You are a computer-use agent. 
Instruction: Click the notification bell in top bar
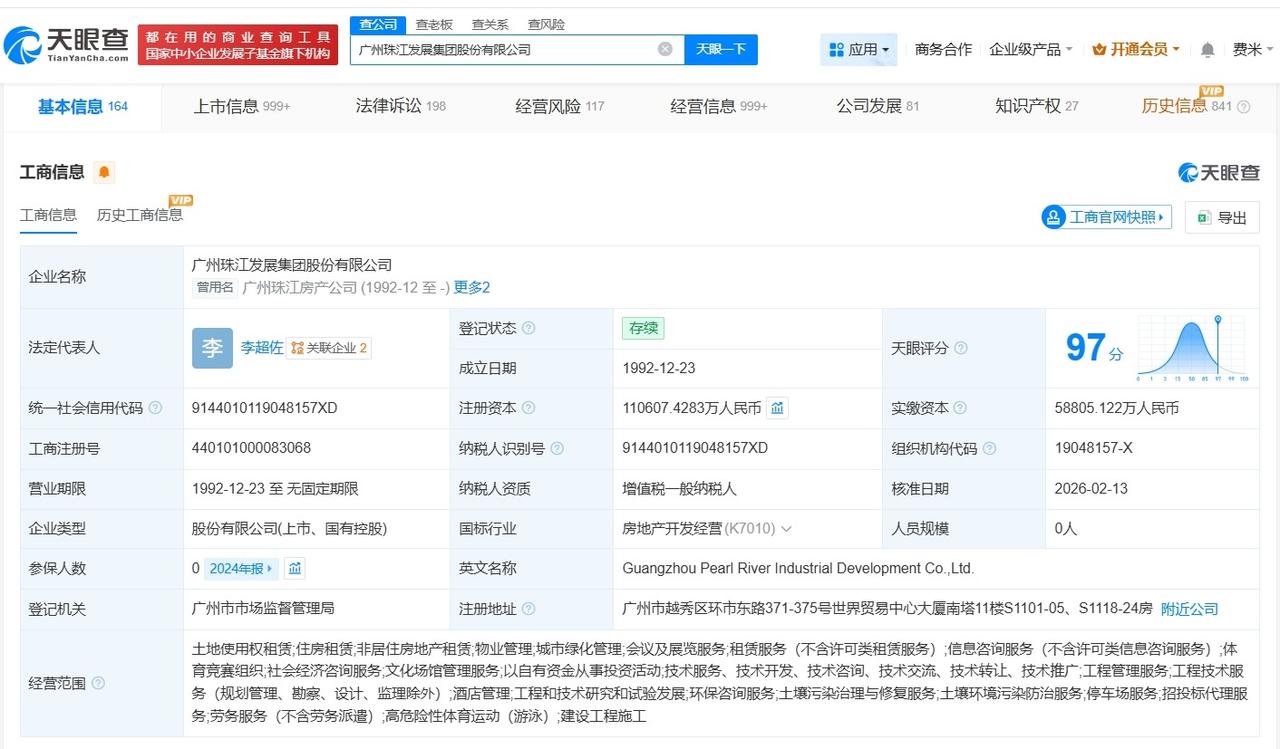[x=1208, y=50]
